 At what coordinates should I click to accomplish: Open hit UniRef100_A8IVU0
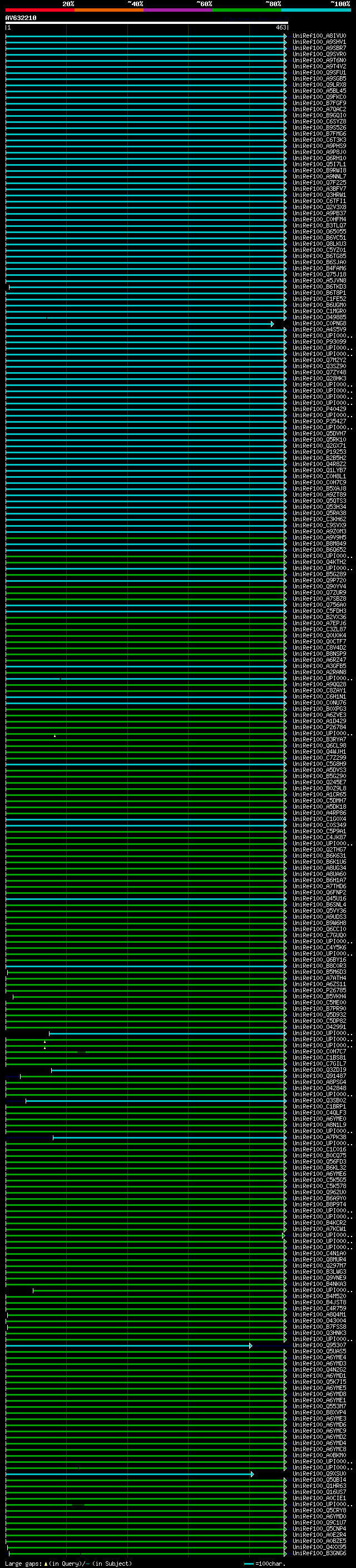pos(319,36)
